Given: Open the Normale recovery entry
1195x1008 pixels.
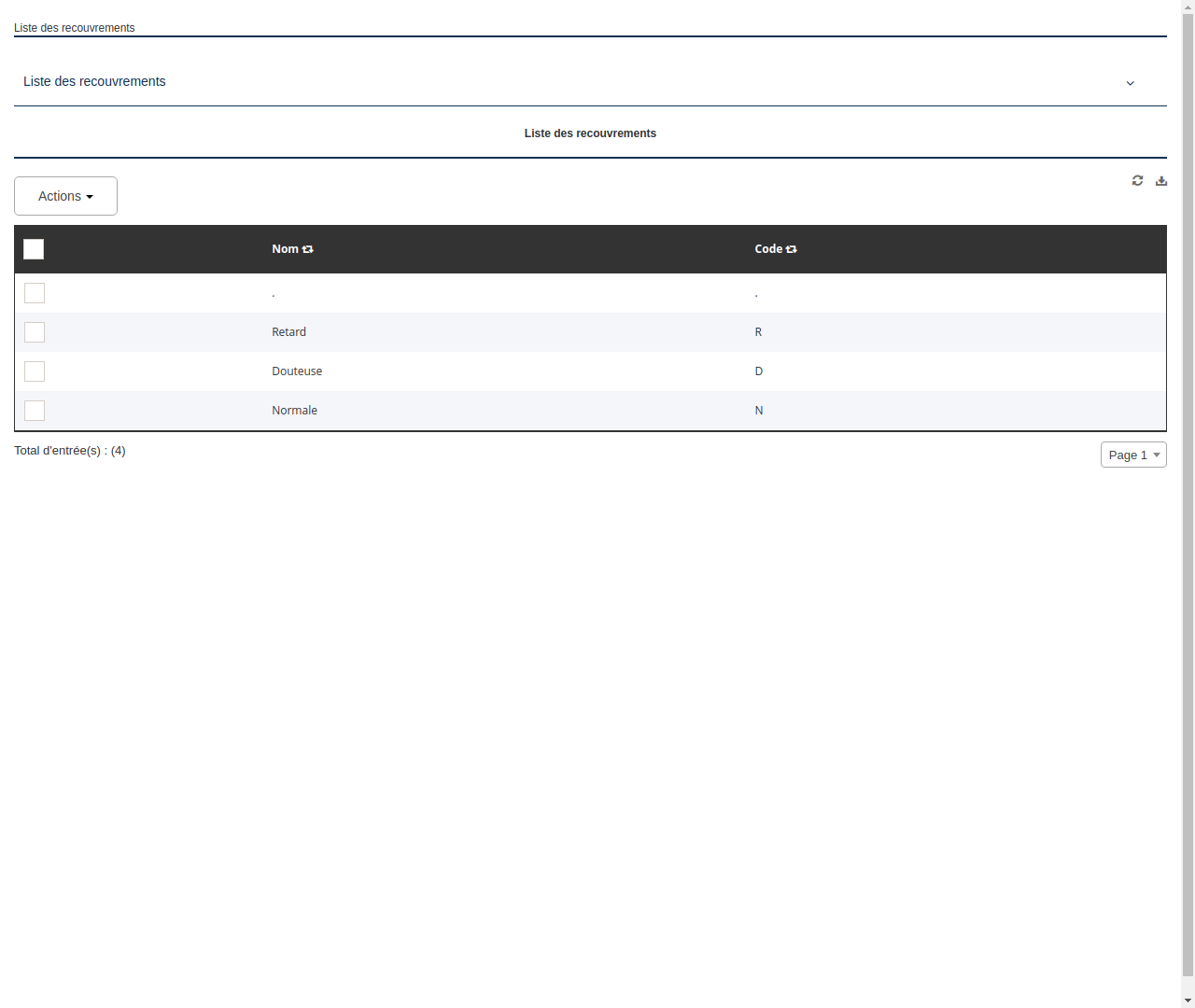Looking at the screenshot, I should coord(294,411).
